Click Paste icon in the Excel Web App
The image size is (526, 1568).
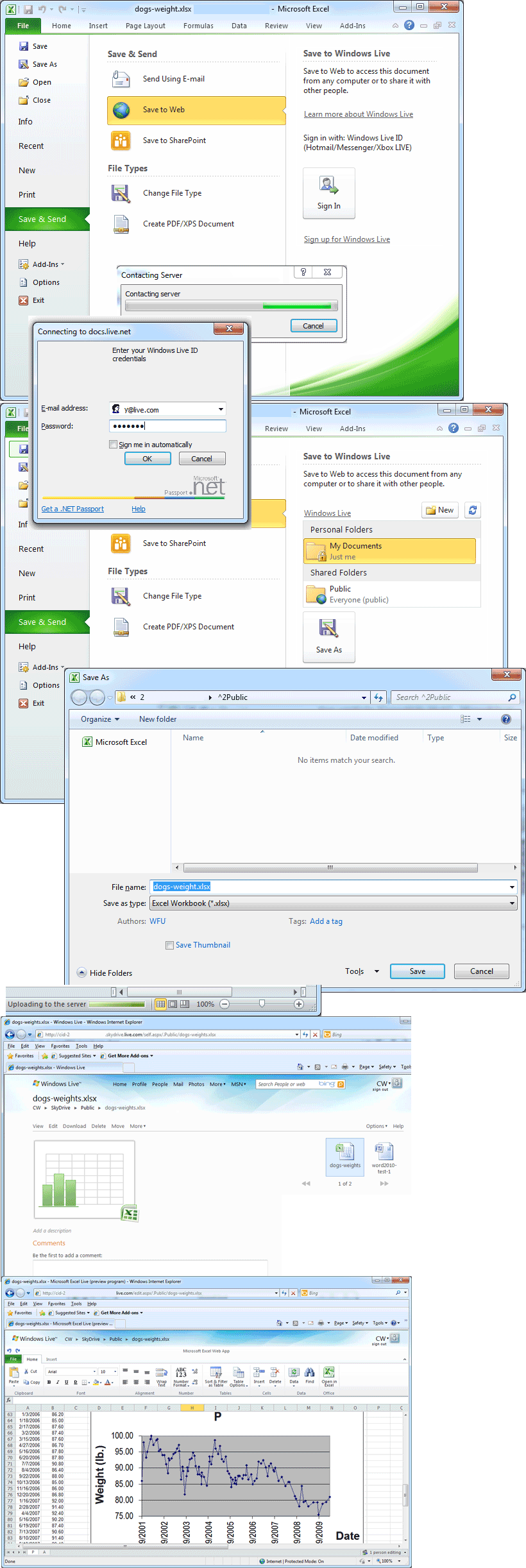pos(14,1372)
